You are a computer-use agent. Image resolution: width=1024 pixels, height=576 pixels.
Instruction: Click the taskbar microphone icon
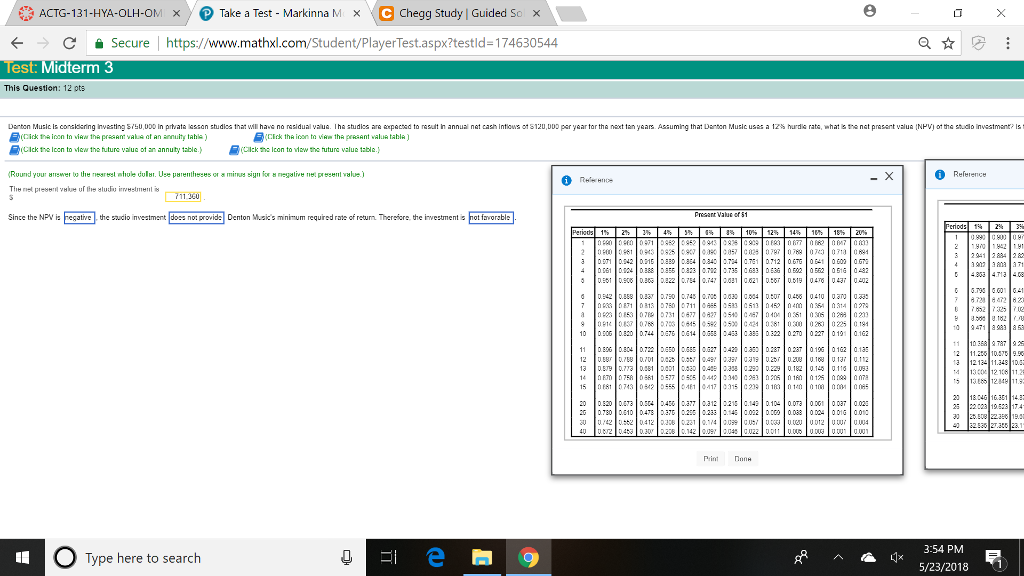pos(347,558)
